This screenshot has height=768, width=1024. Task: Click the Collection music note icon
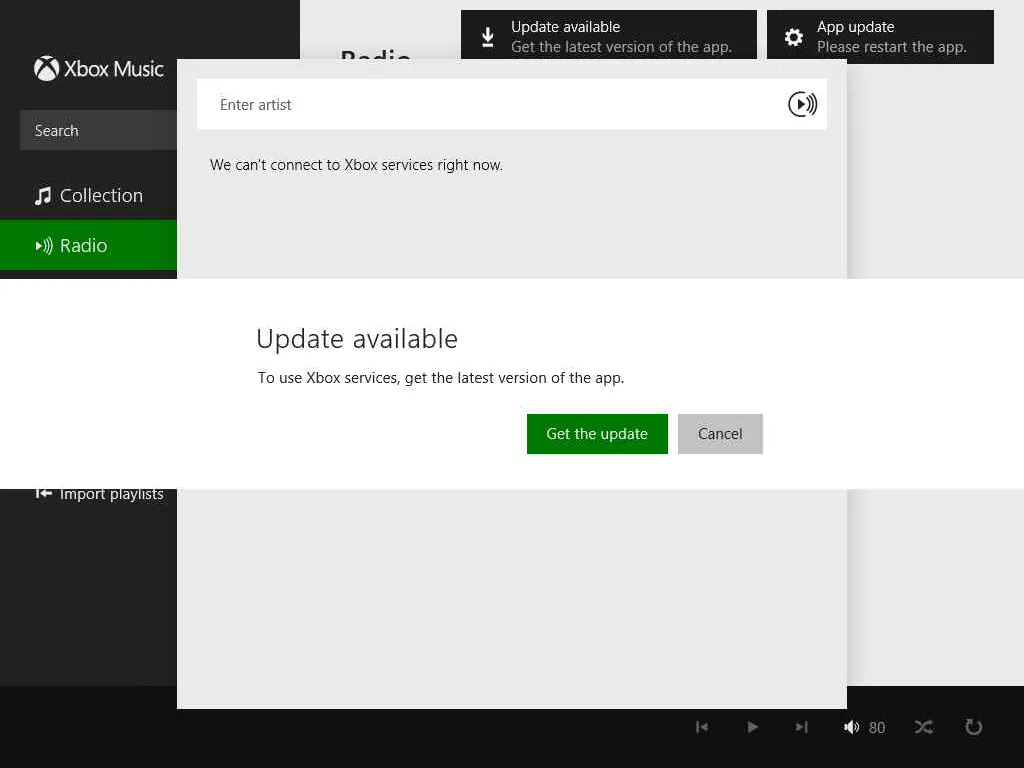click(x=43, y=196)
